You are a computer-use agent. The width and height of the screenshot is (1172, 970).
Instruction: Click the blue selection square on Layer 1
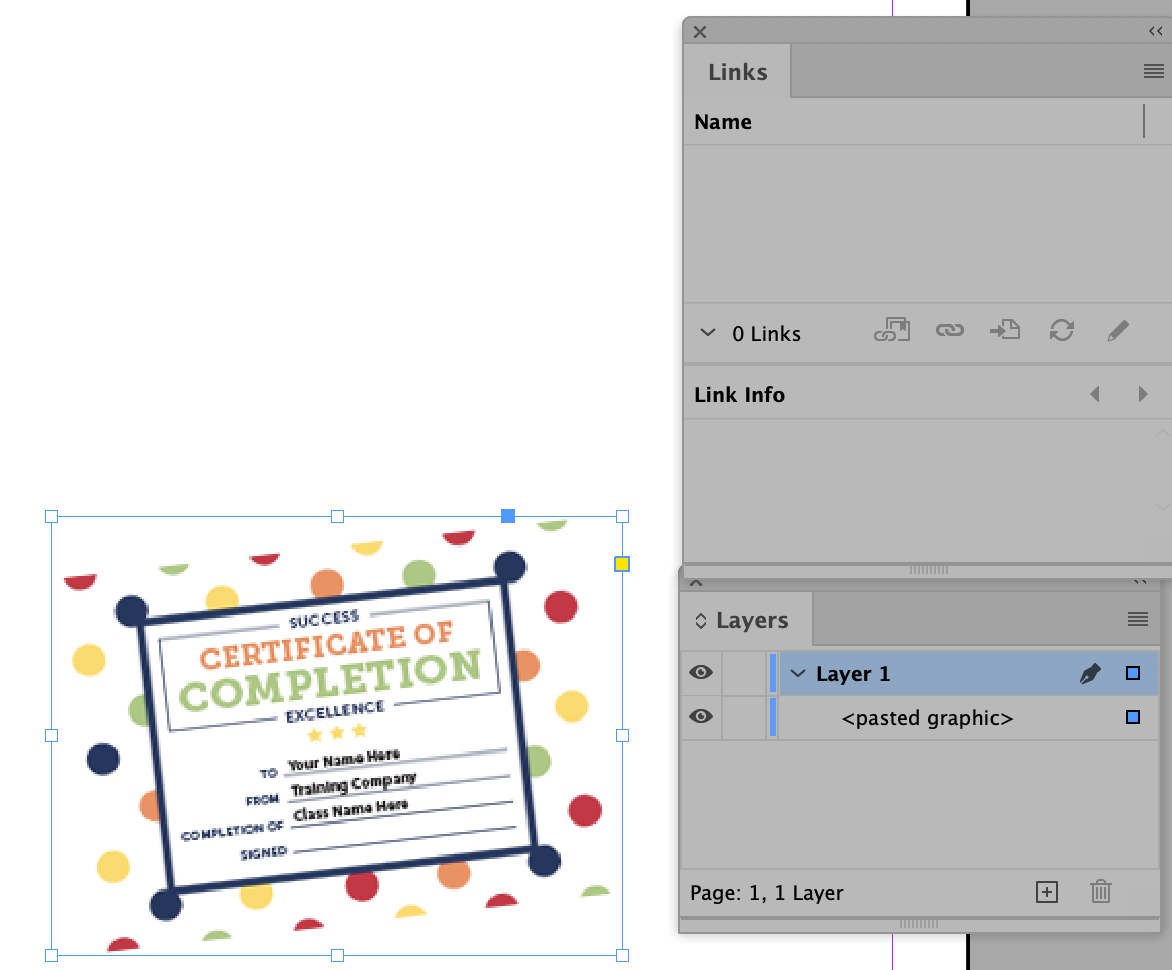point(1133,673)
